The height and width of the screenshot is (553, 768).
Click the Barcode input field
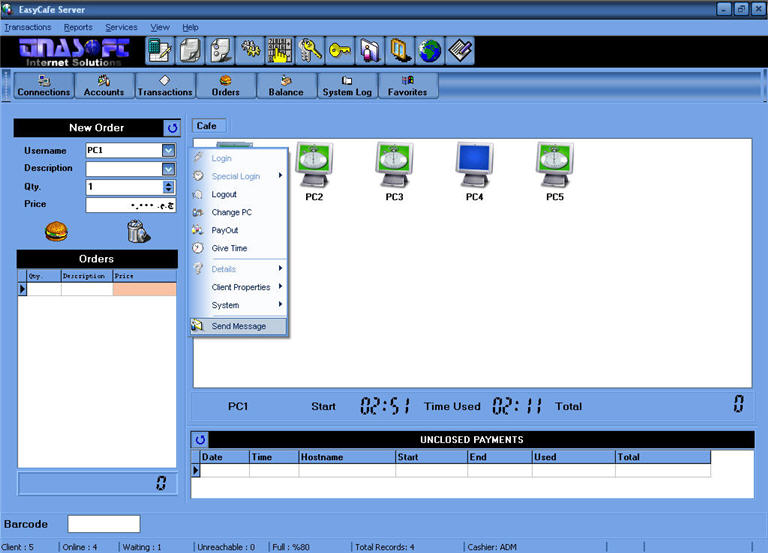point(104,524)
